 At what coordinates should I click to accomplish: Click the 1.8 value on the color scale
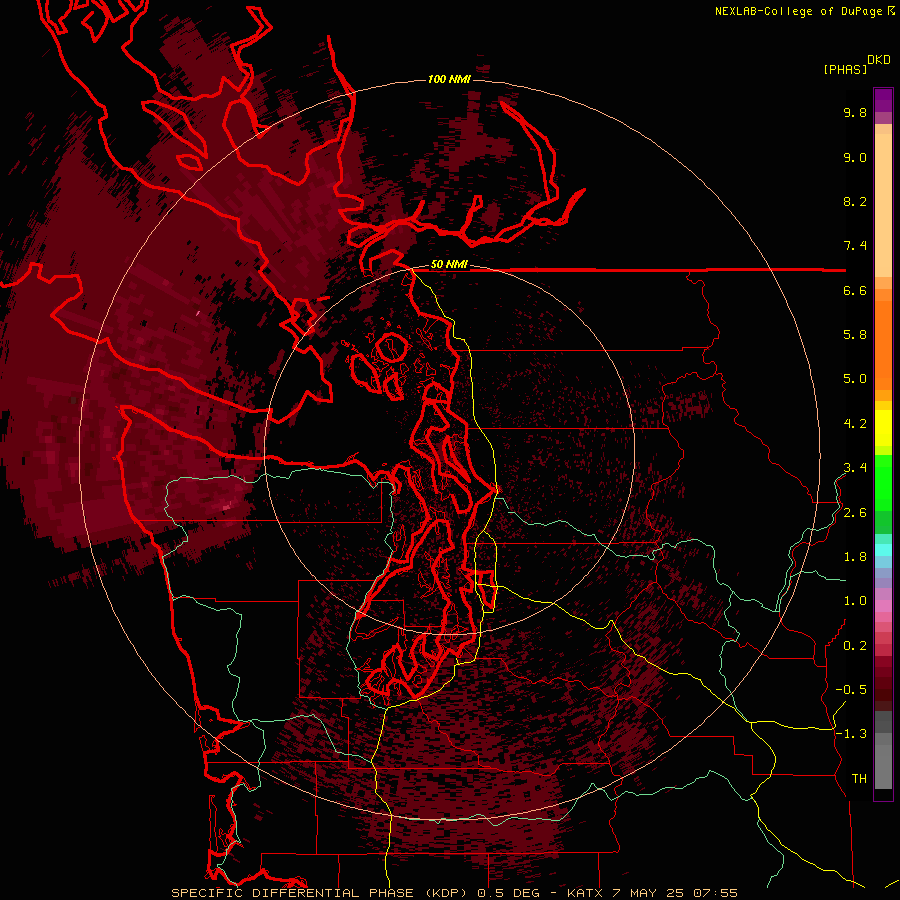click(855, 557)
